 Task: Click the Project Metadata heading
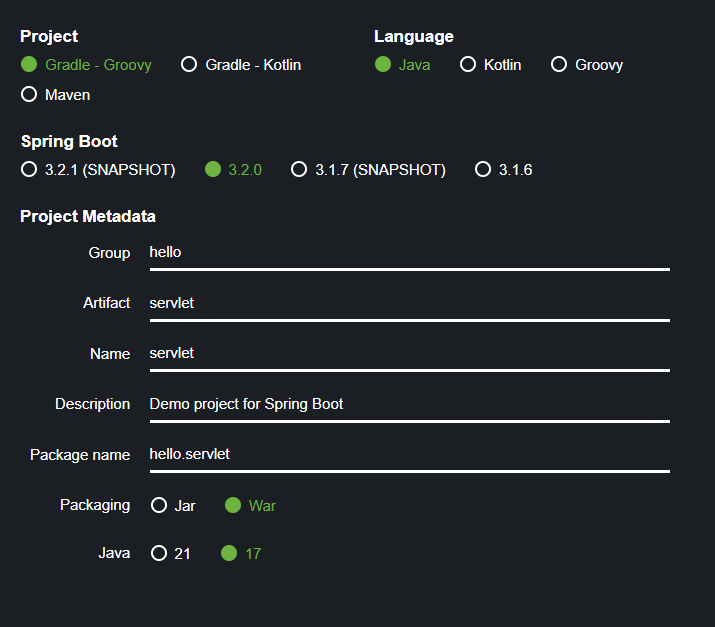point(88,217)
